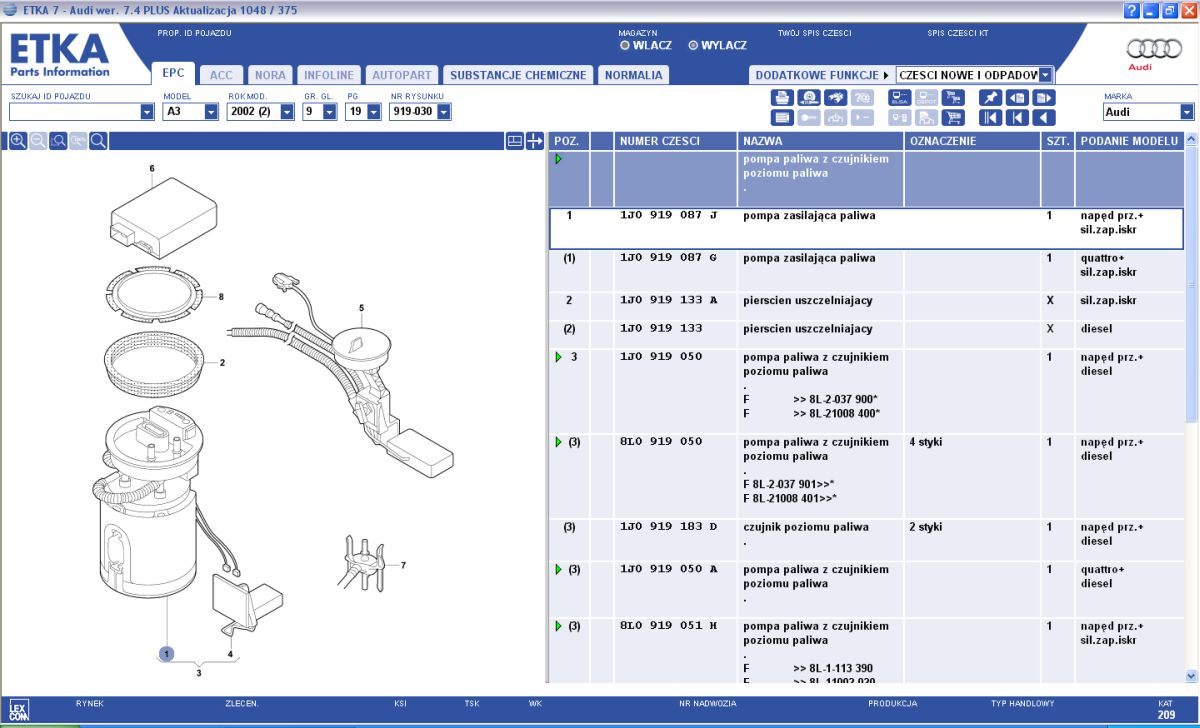The image size is (1200, 728).
Task: Click callout number 5 in the diagram
Action: 362,308
